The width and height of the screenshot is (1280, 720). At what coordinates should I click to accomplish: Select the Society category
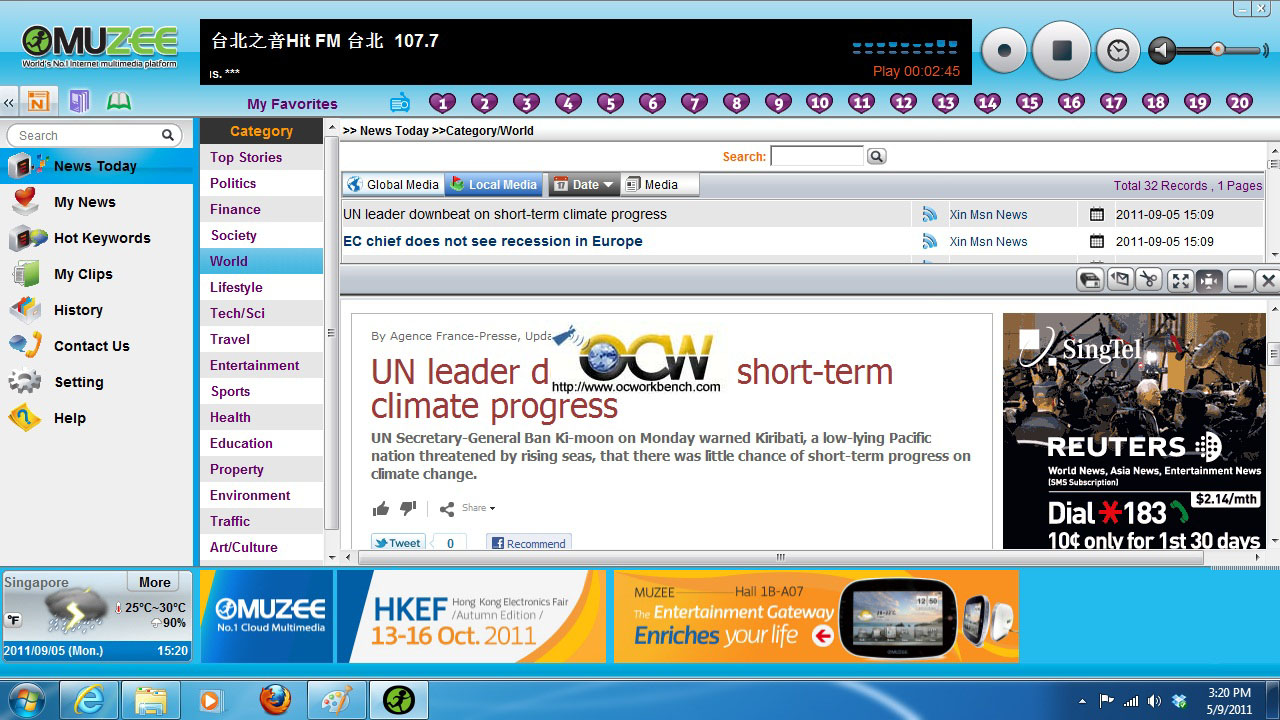261,235
